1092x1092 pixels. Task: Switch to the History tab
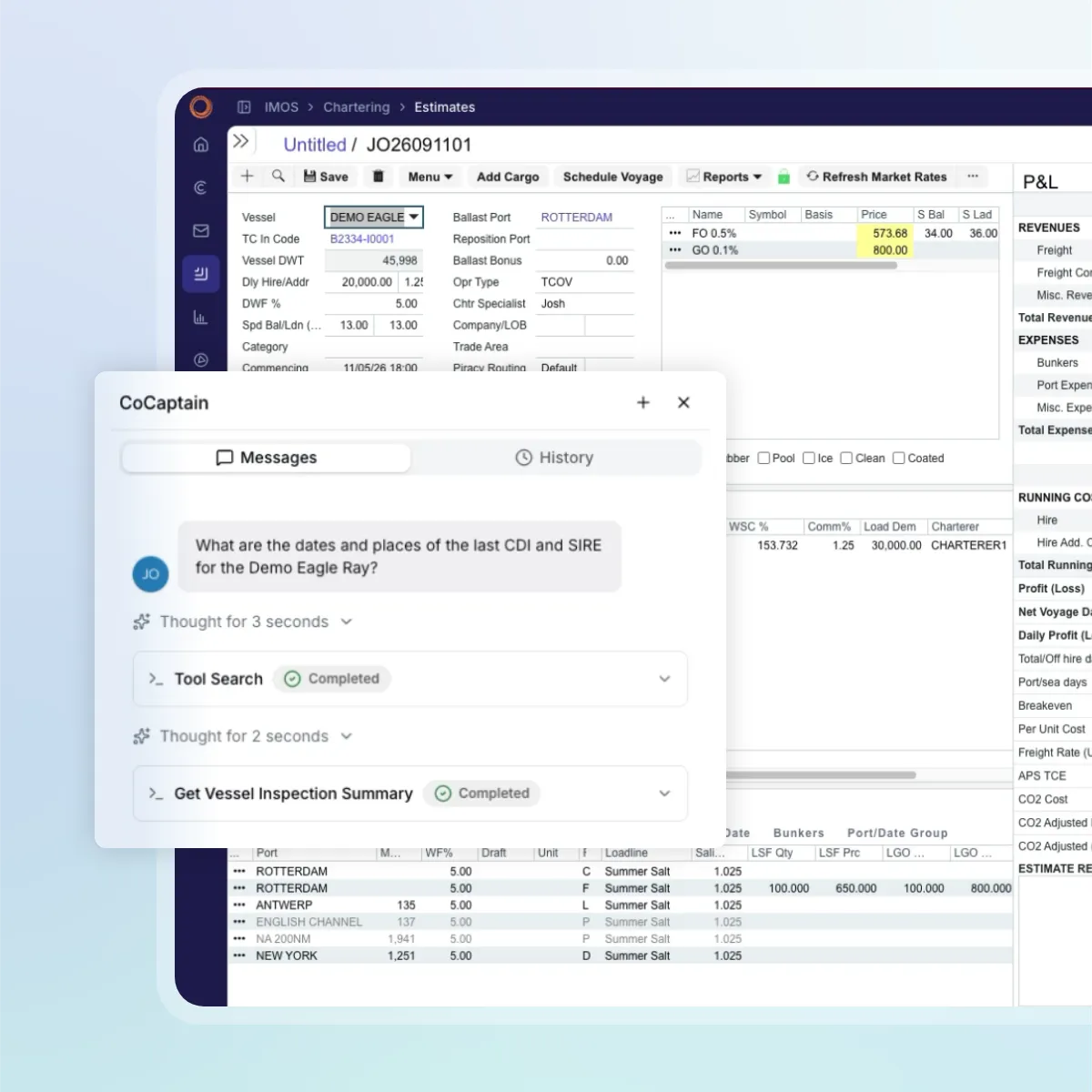(554, 458)
